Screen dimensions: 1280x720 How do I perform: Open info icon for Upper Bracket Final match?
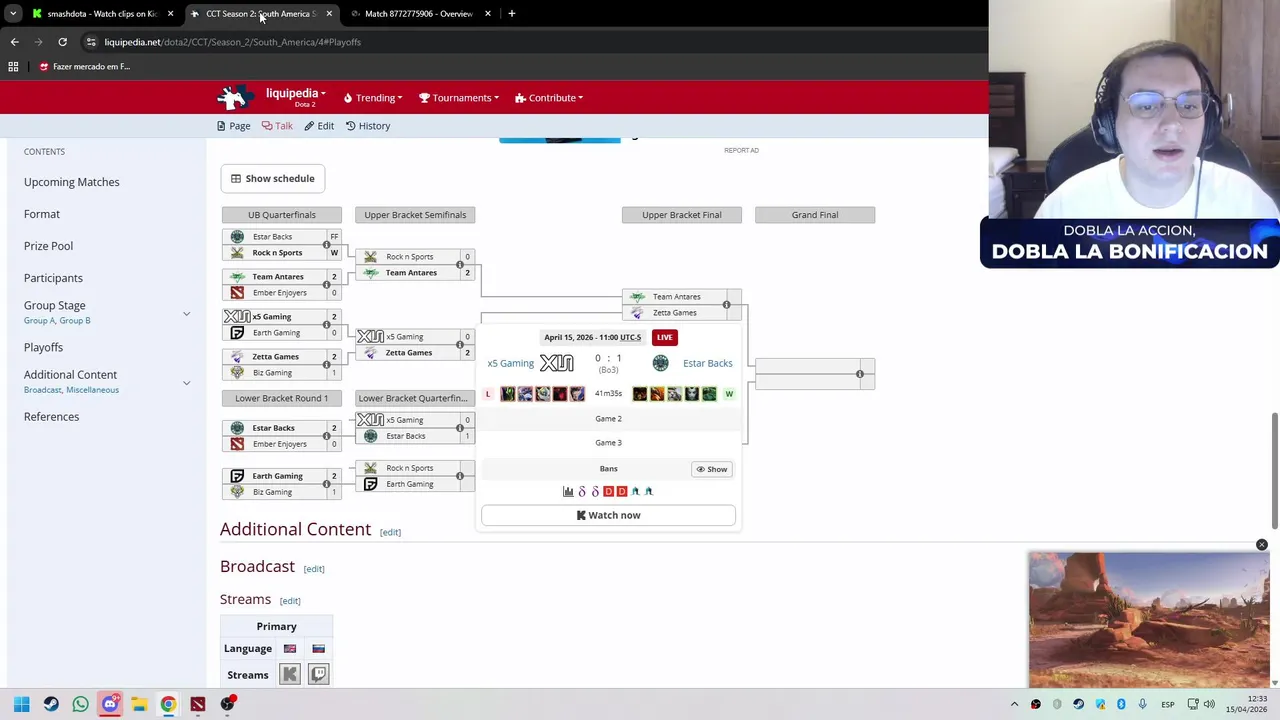coord(727,305)
